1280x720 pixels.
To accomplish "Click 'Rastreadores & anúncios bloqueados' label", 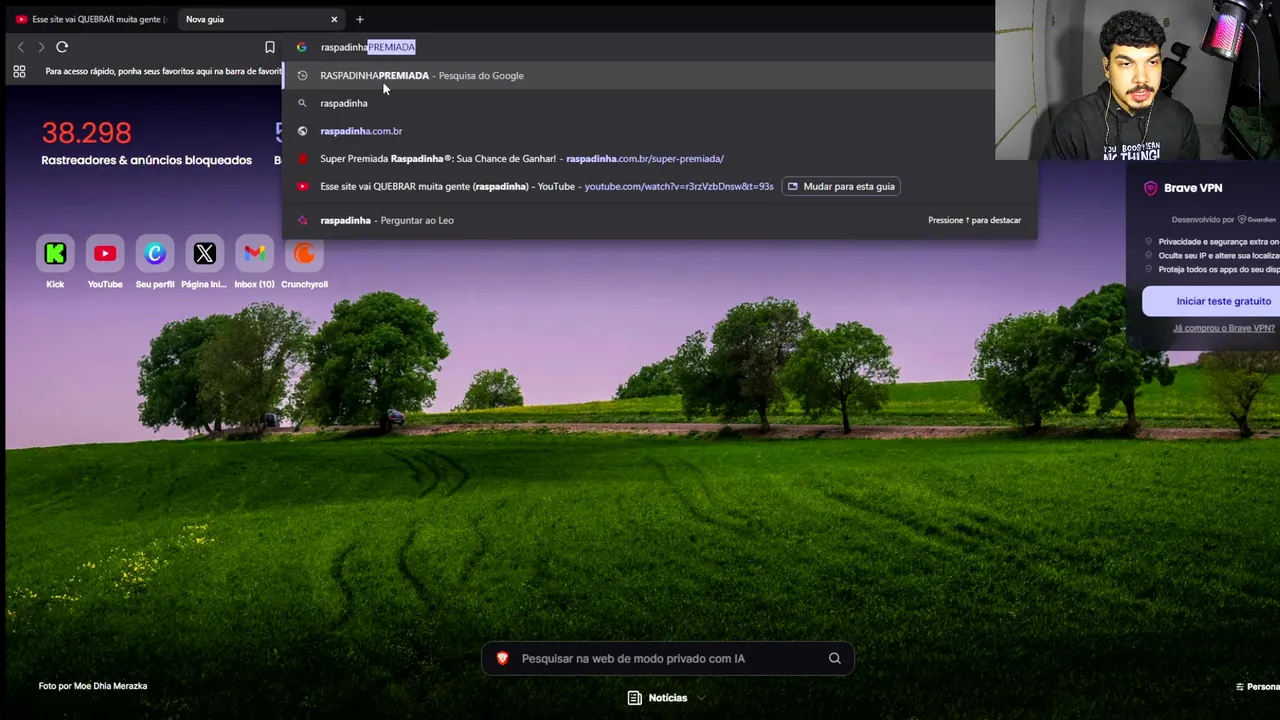I will point(146,160).
